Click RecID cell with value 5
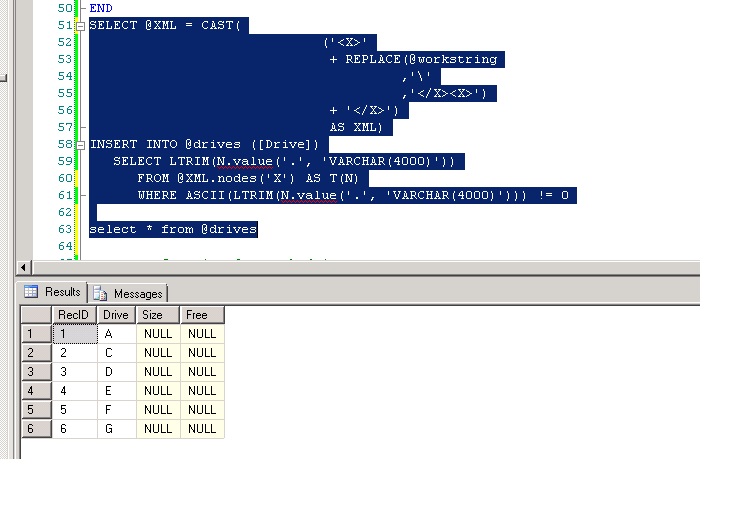 (74, 410)
